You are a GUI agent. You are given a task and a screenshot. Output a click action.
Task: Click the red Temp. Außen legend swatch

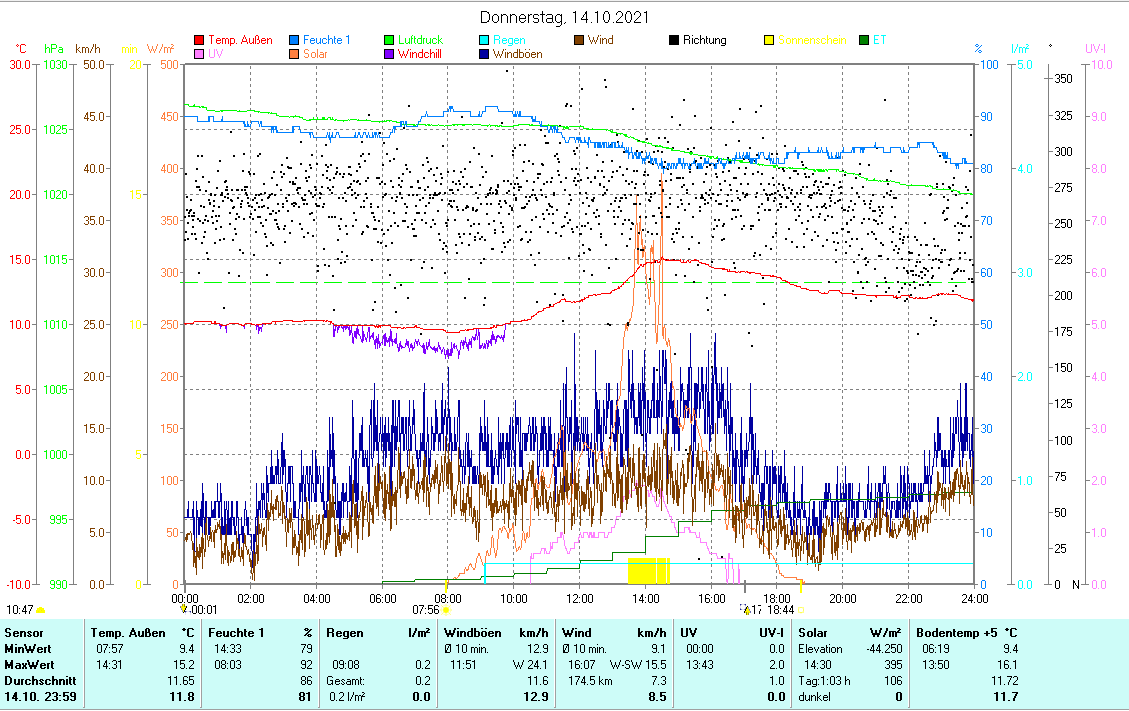click(x=199, y=41)
